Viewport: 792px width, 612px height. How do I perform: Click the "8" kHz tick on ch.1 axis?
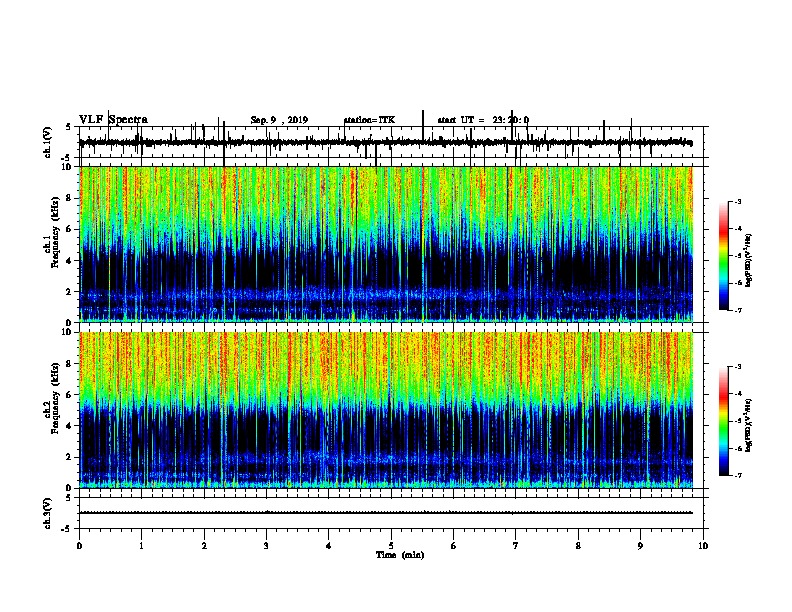[x=70, y=198]
